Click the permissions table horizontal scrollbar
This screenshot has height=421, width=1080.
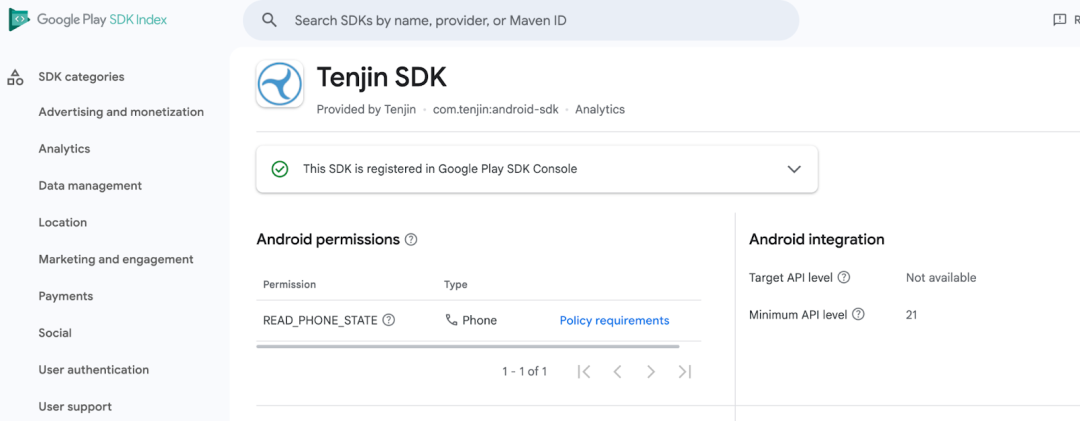[468, 347]
